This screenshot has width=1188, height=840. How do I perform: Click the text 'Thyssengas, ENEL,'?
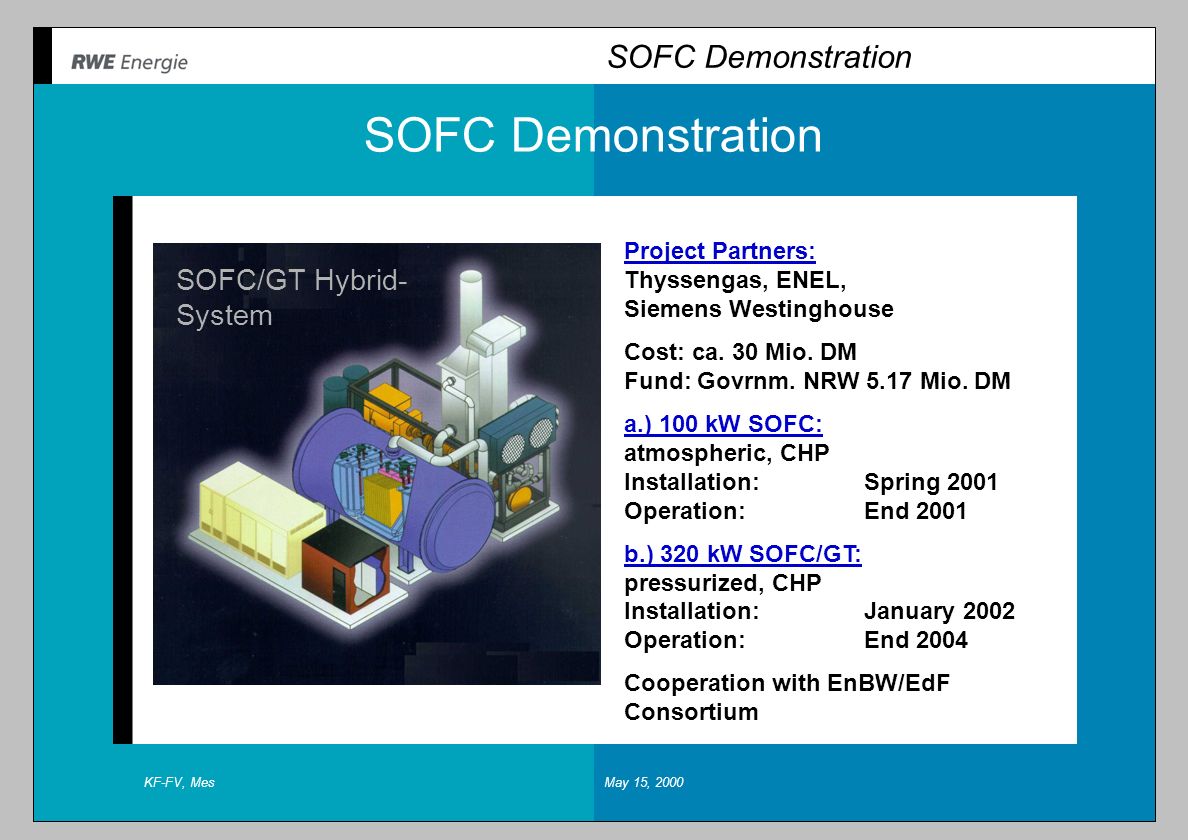pos(735,280)
